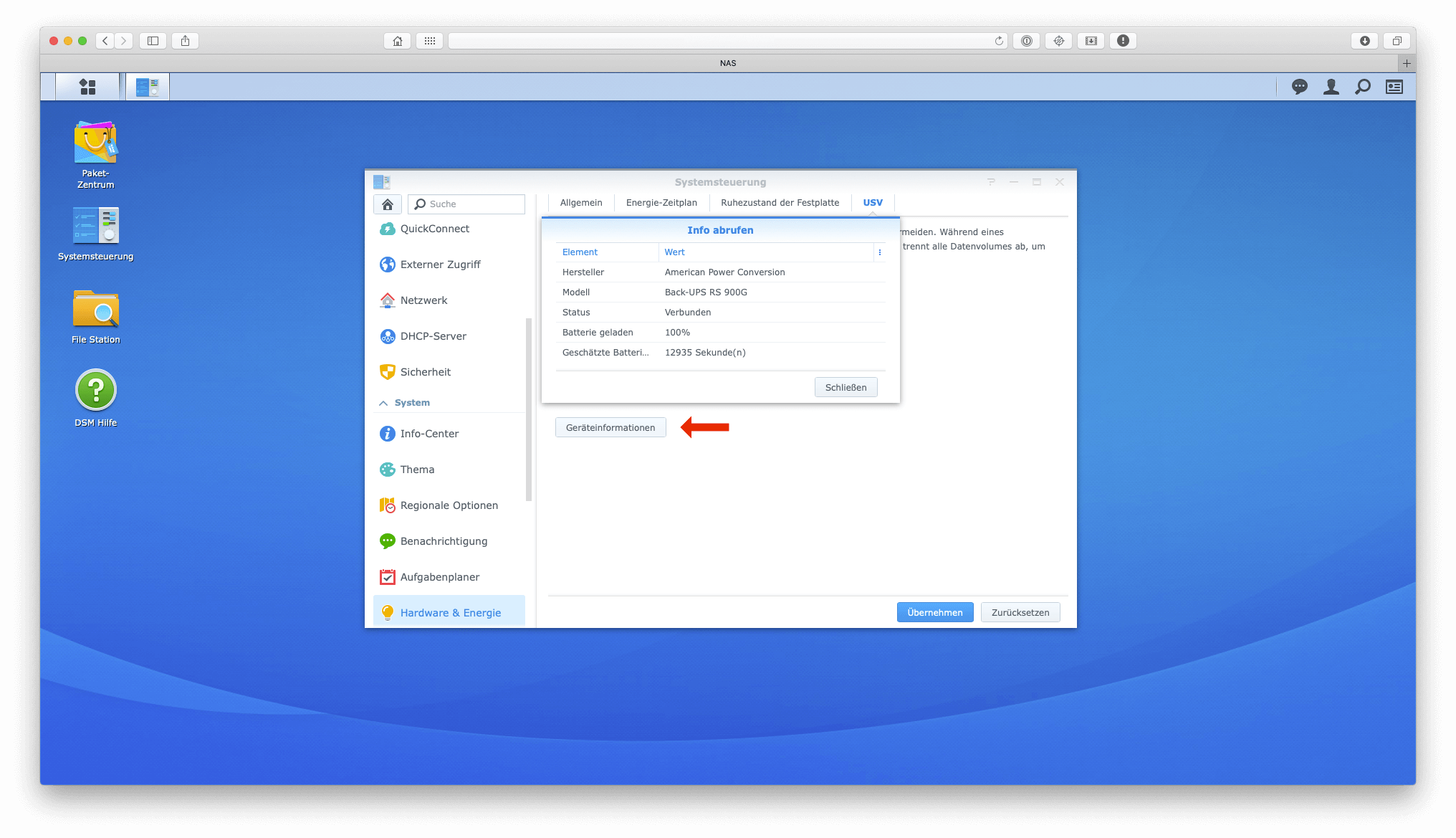Open Control Panel help question mark

(991, 182)
